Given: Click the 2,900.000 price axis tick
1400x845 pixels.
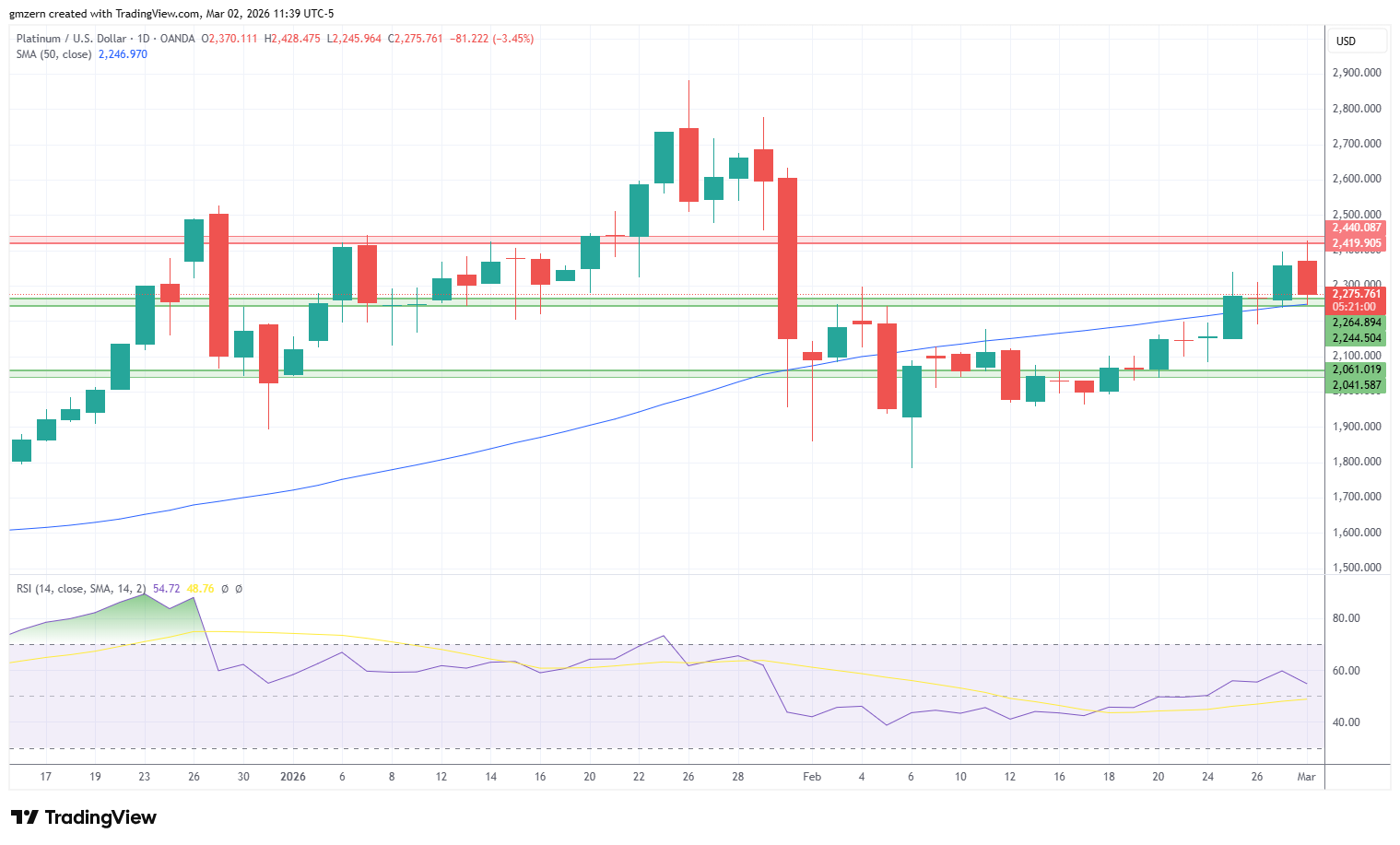Looking at the screenshot, I should (1357, 73).
